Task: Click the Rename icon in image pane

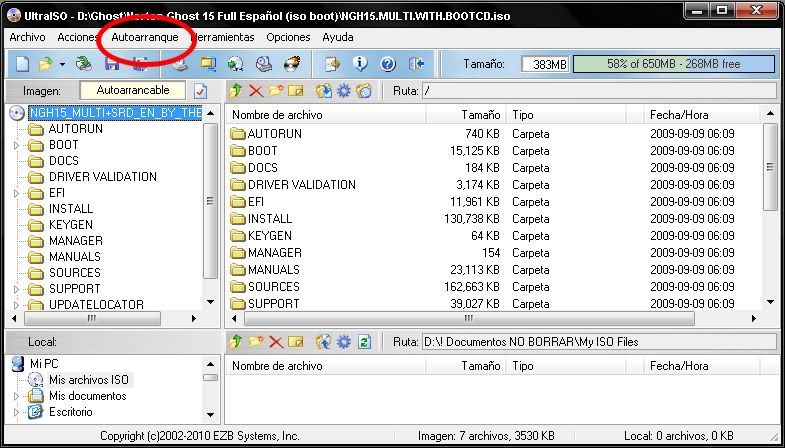Action: click(x=296, y=91)
